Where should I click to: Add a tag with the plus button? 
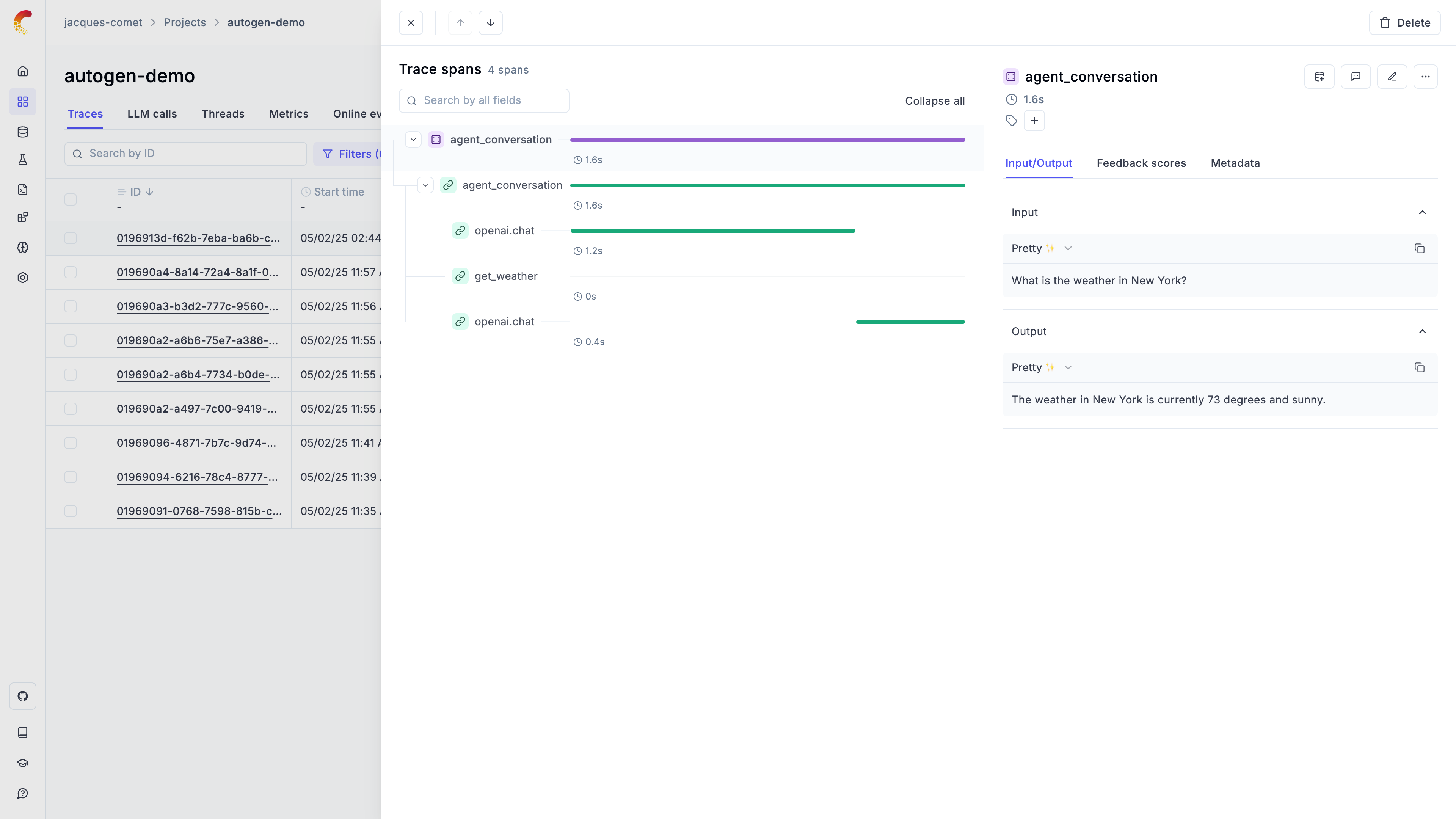(x=1034, y=121)
